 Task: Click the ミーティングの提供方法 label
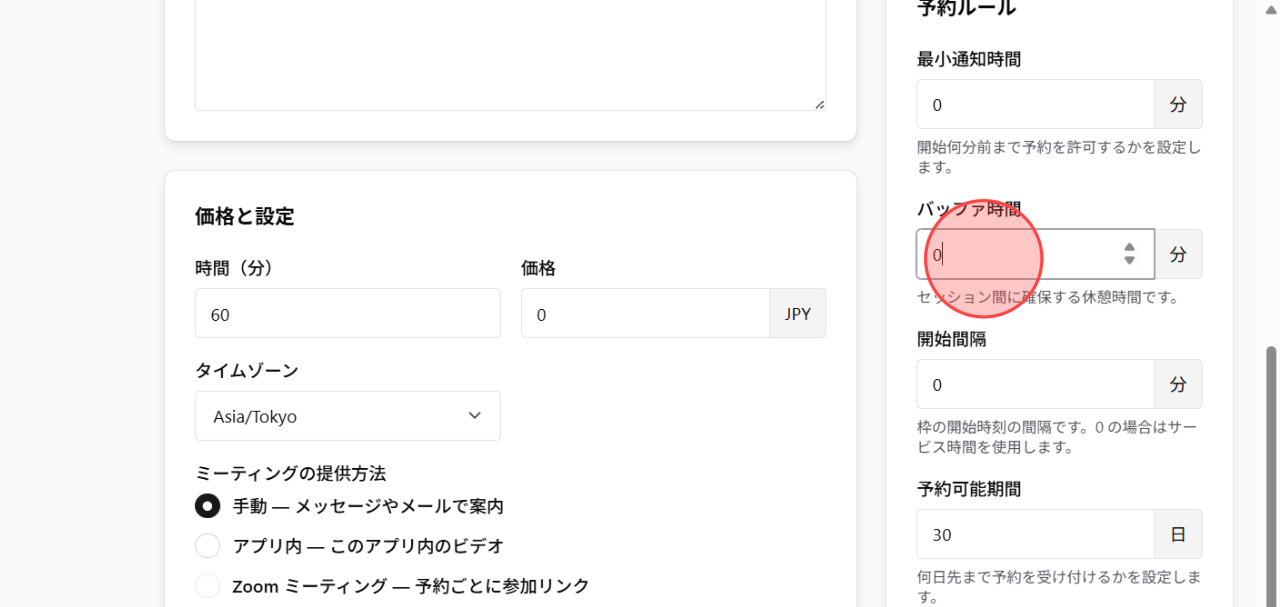tap(290, 473)
